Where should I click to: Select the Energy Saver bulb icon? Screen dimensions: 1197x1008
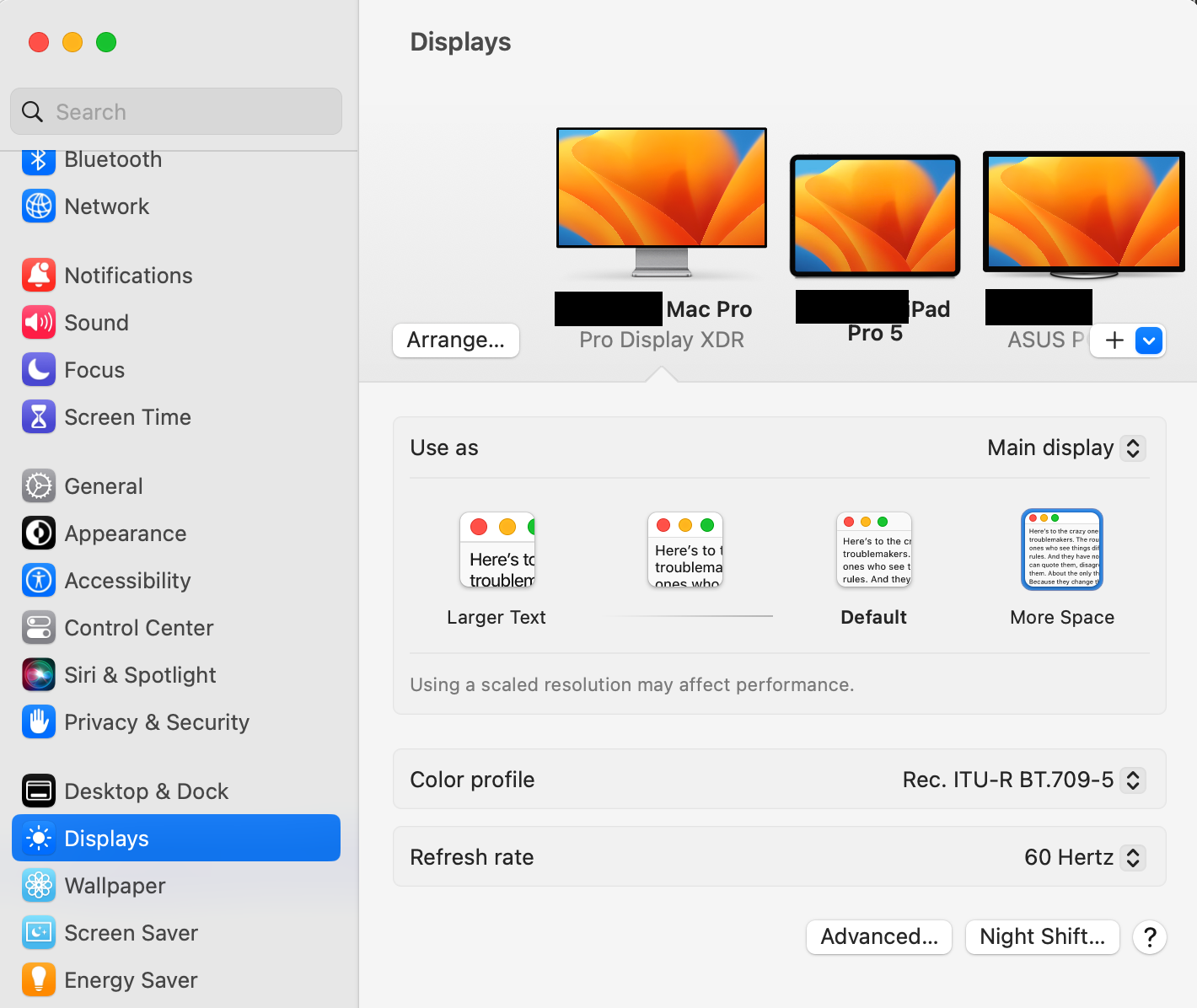tap(39, 980)
